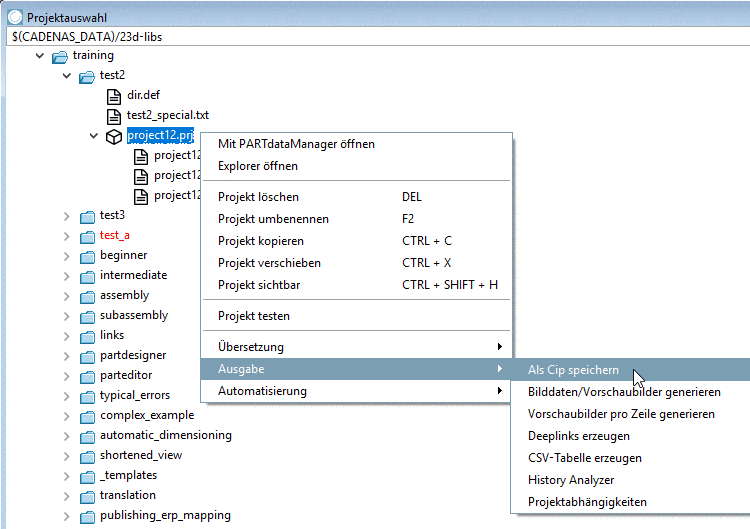The height and width of the screenshot is (529, 750).
Task: Click the complex_example folder icon
Action: (87, 417)
